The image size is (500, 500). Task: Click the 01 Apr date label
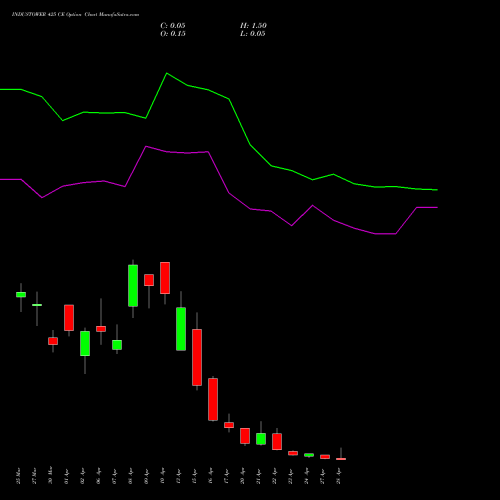tap(66, 476)
